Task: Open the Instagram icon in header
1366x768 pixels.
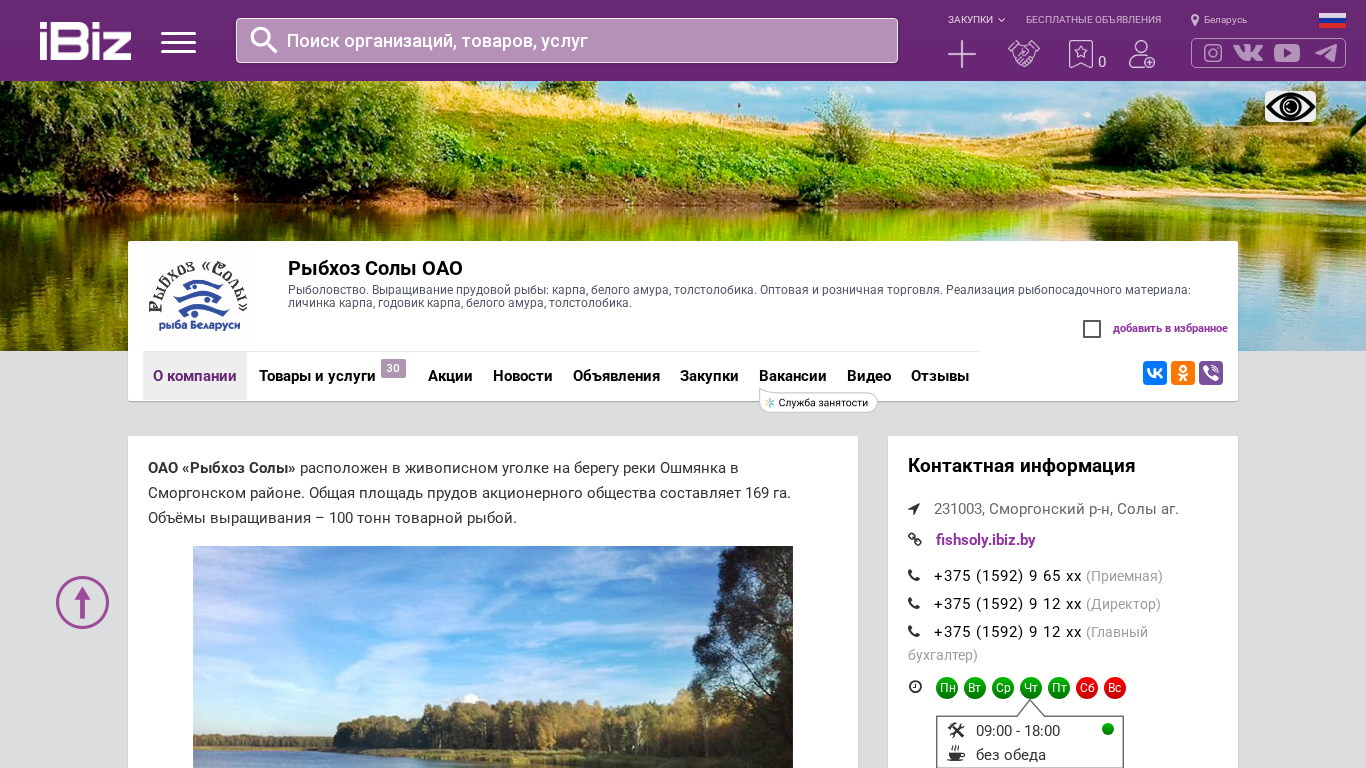Action: tap(1213, 53)
